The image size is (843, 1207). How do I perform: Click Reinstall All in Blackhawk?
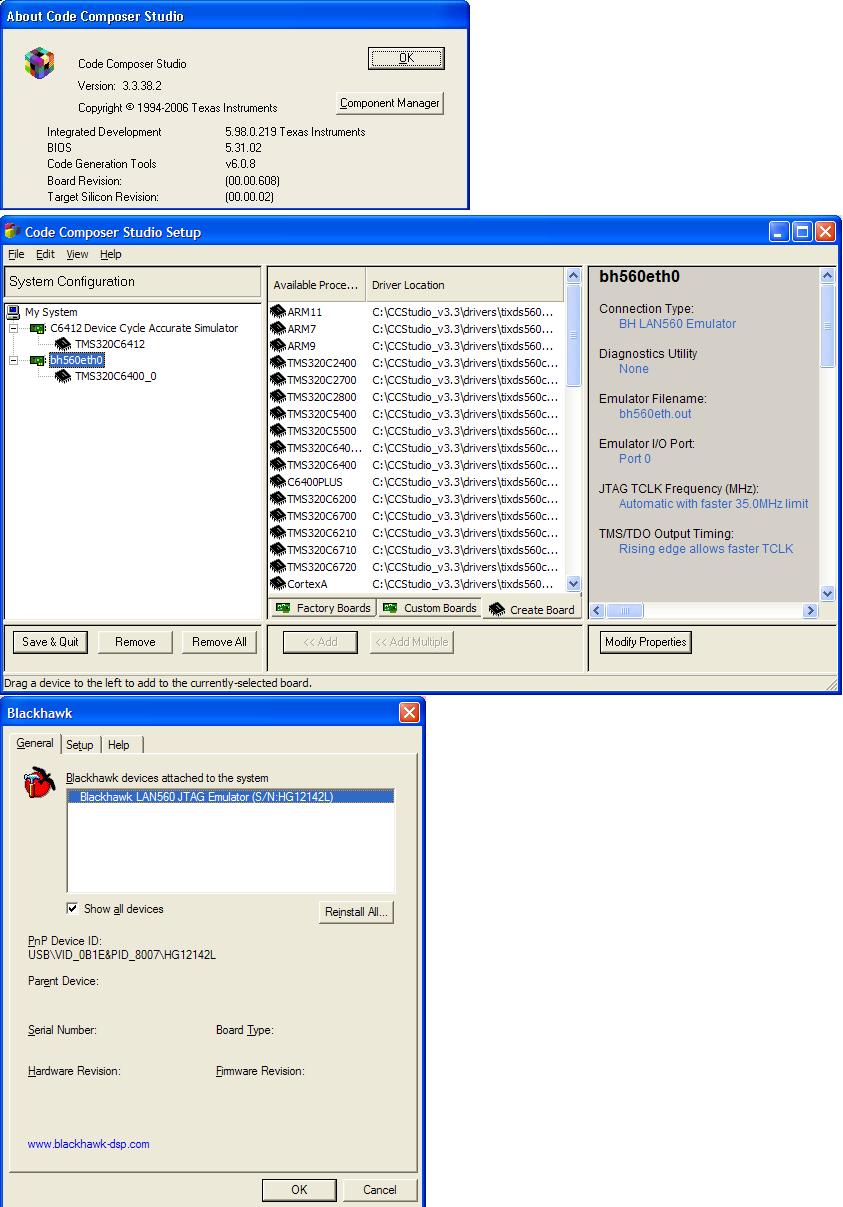[x=356, y=912]
